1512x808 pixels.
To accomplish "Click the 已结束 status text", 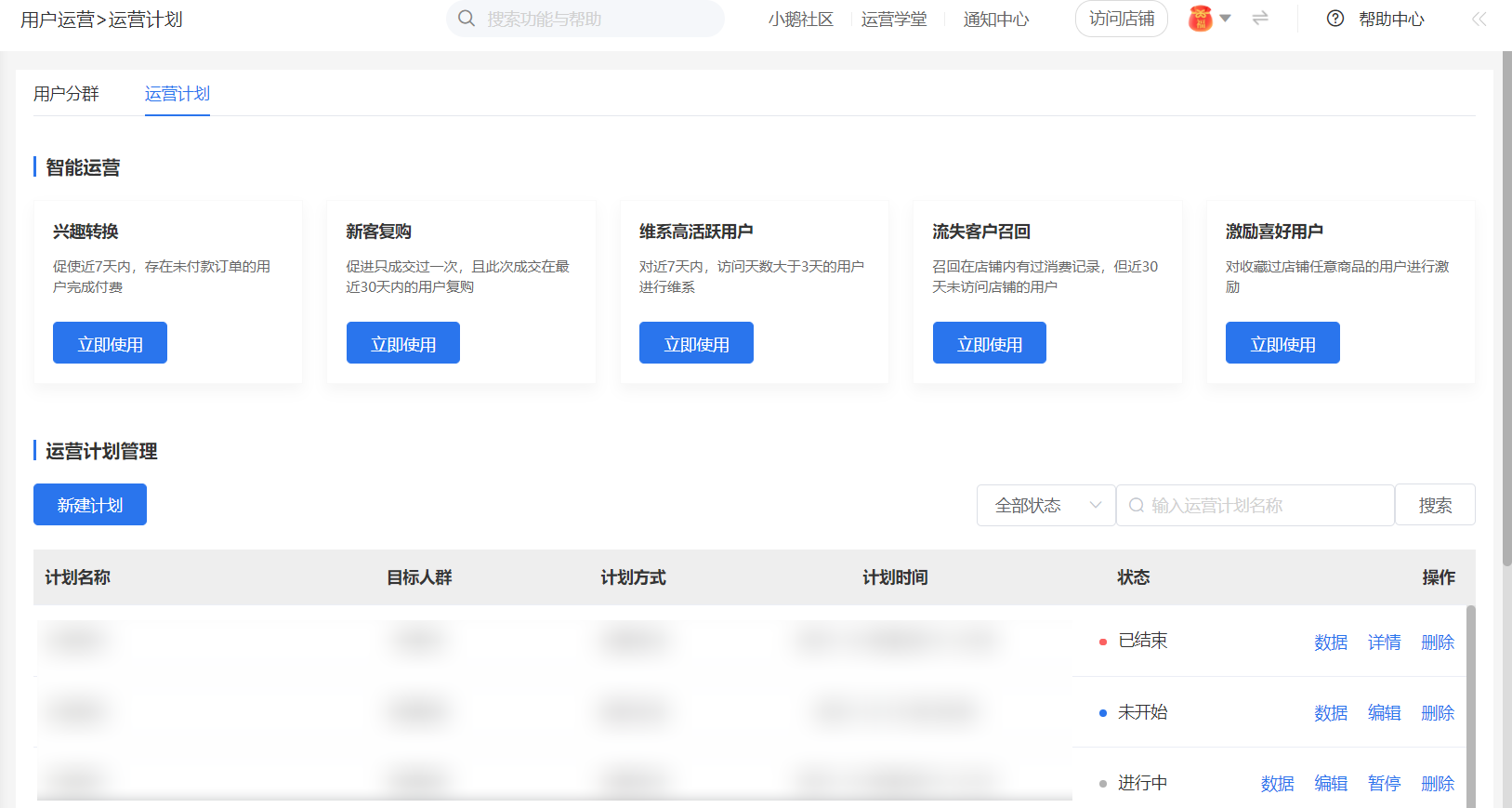I will tap(1143, 641).
